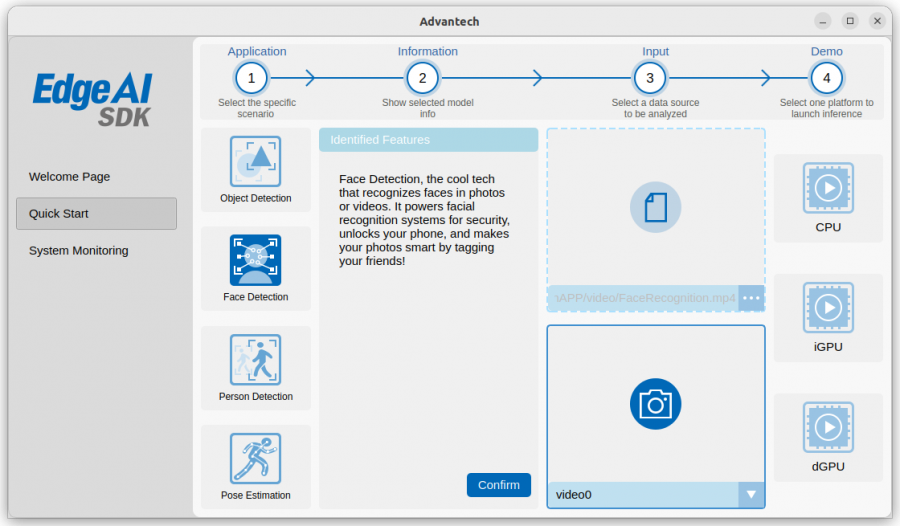900x526 pixels.
Task: Launch inference on the dGPU platform
Action: [828, 427]
